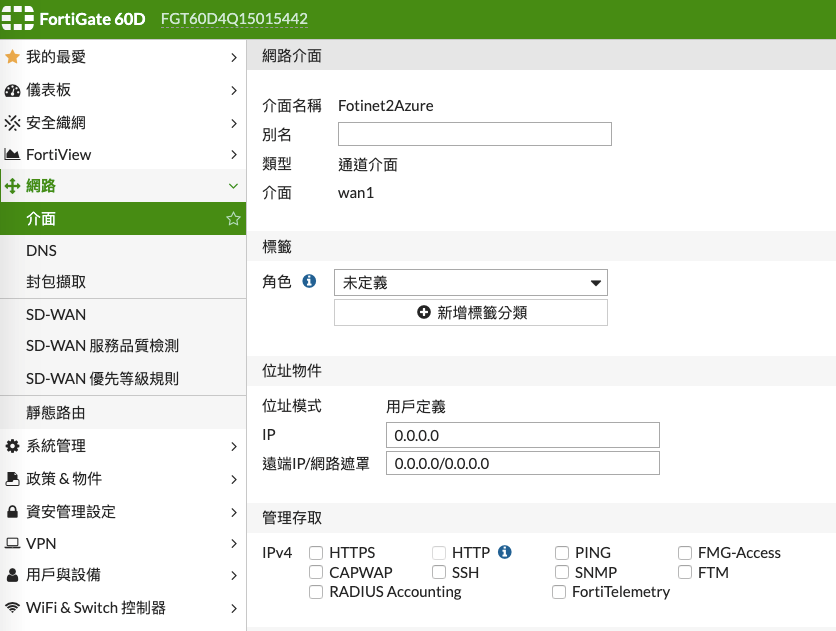Click the 網路介面 page heading
836x631 pixels.
pos(292,55)
